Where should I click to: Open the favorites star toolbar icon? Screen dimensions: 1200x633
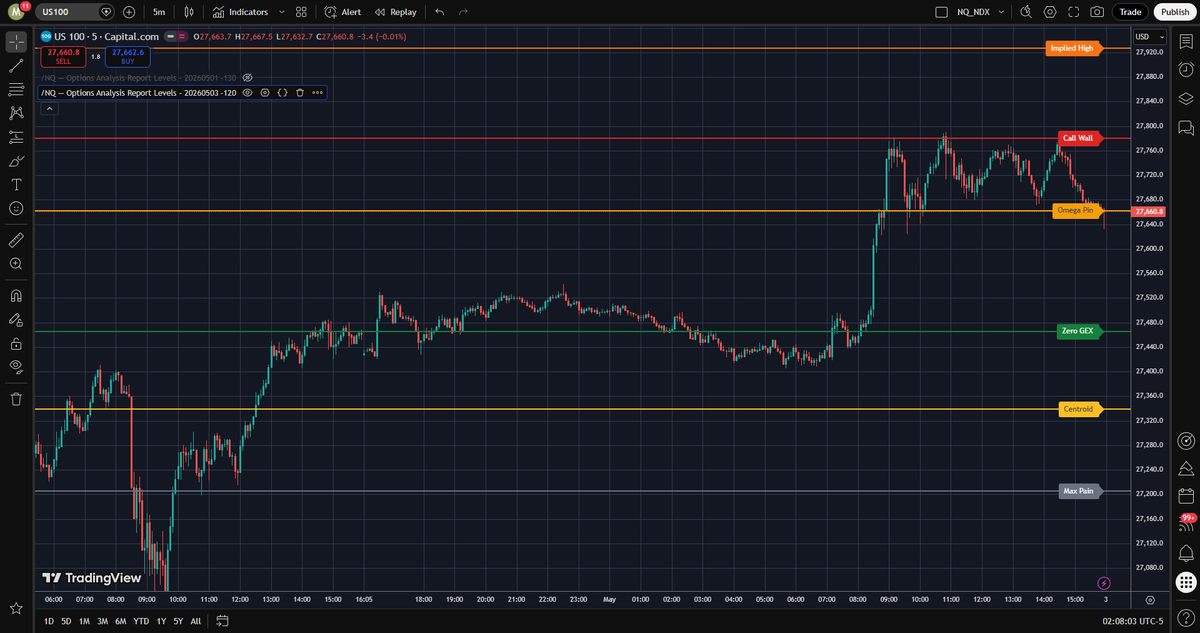pyautogui.click(x=16, y=608)
